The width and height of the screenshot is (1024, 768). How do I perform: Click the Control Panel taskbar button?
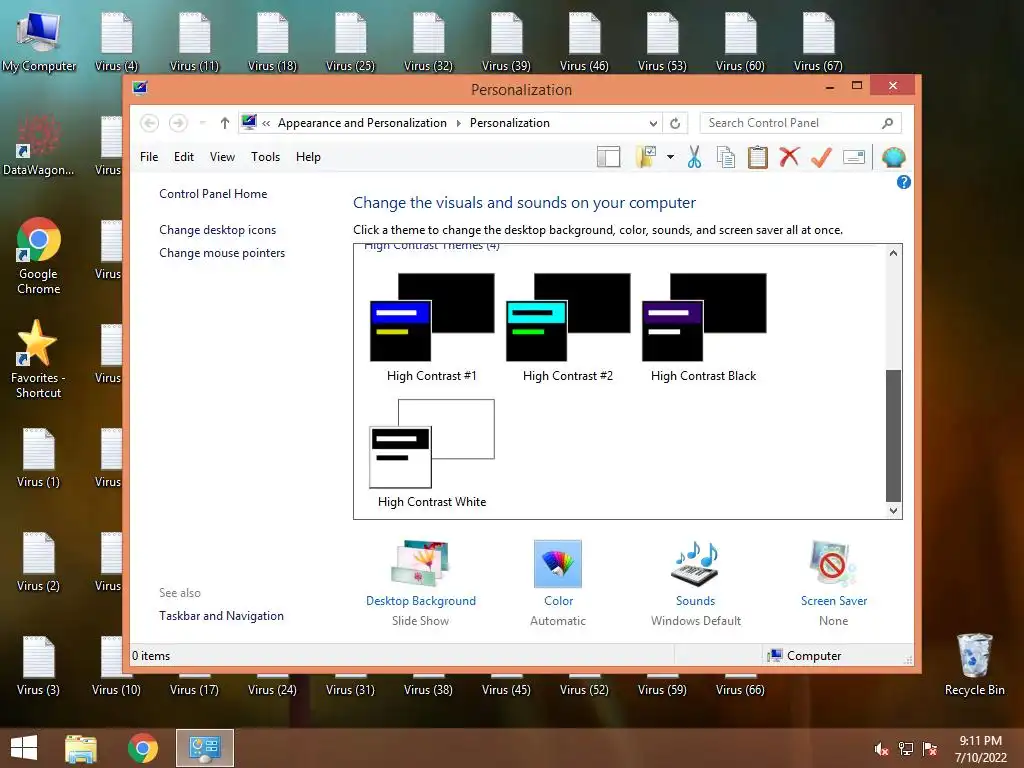(x=204, y=748)
